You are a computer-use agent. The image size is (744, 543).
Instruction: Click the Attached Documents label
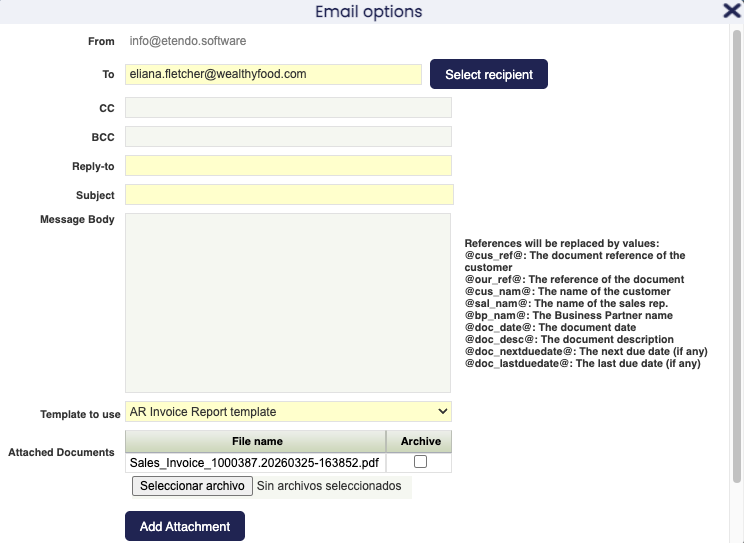61,453
